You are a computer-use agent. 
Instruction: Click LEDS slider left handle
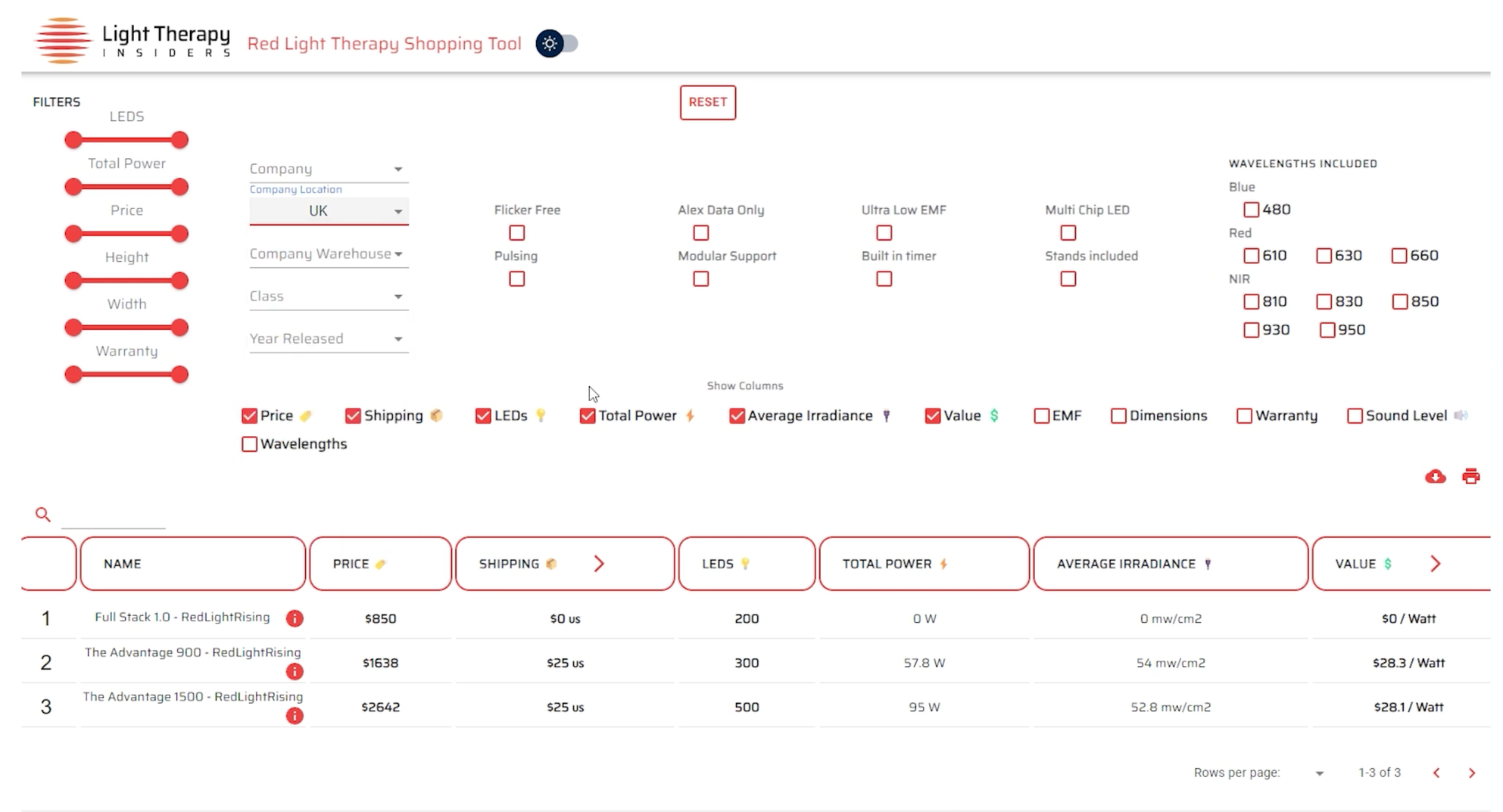73,140
